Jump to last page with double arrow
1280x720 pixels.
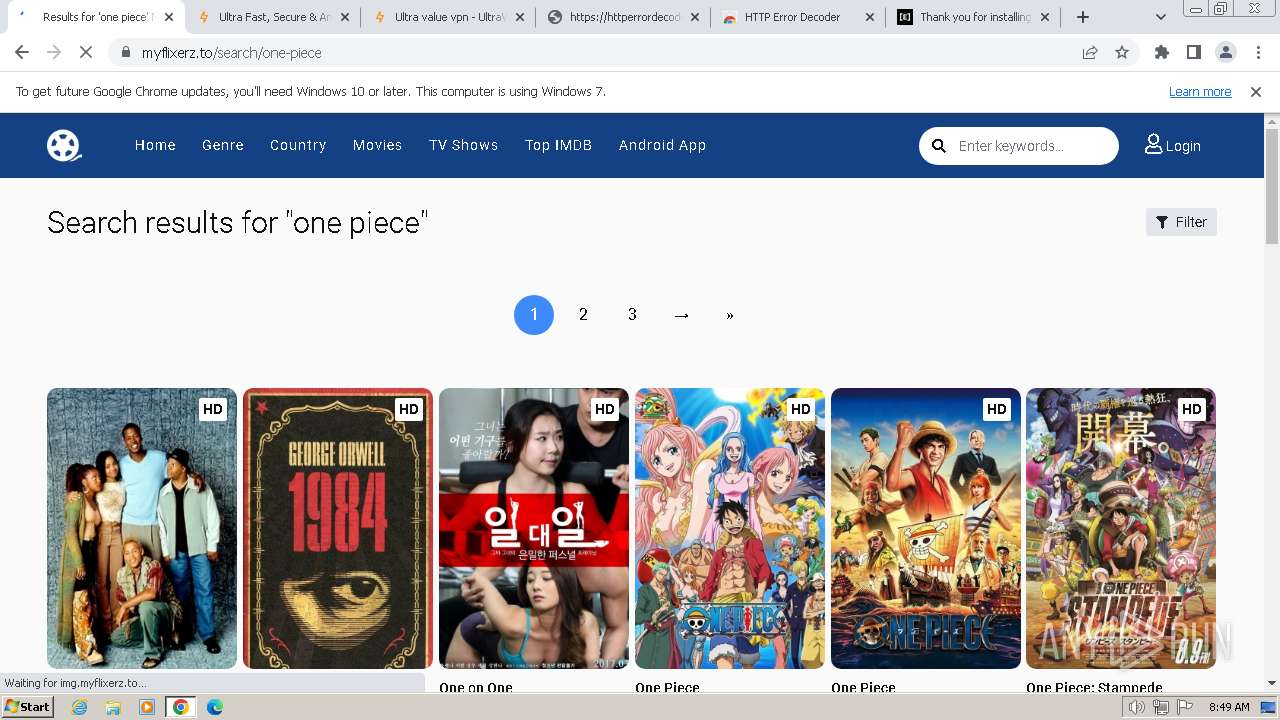pos(730,315)
